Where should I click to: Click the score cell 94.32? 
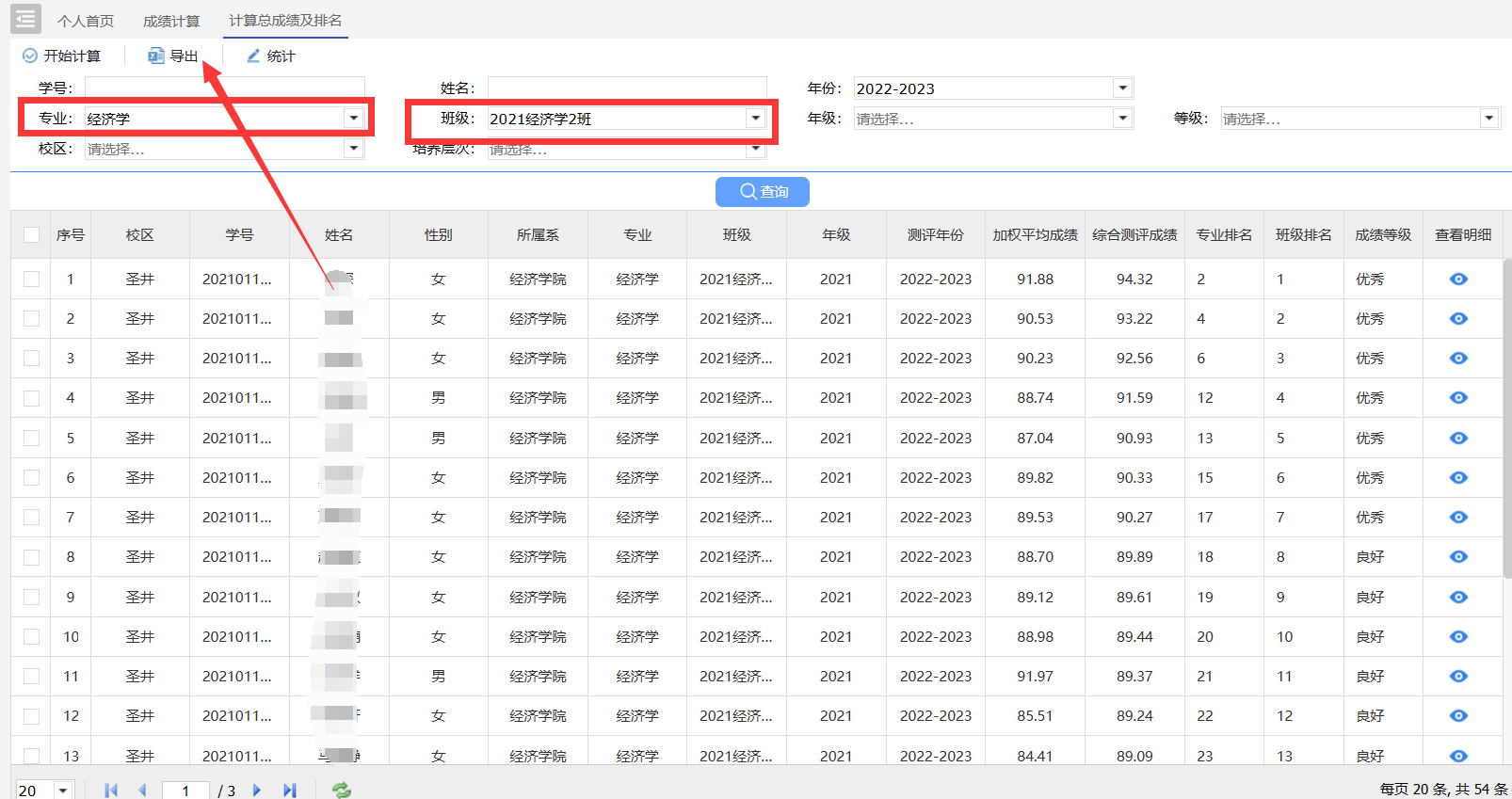pos(1134,279)
